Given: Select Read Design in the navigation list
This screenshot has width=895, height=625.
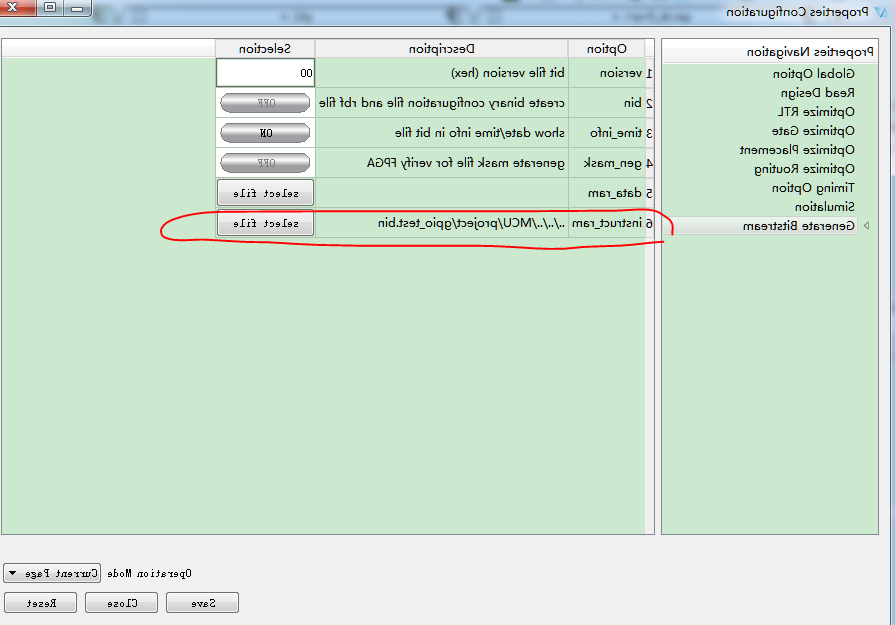Looking at the screenshot, I should (817, 92).
